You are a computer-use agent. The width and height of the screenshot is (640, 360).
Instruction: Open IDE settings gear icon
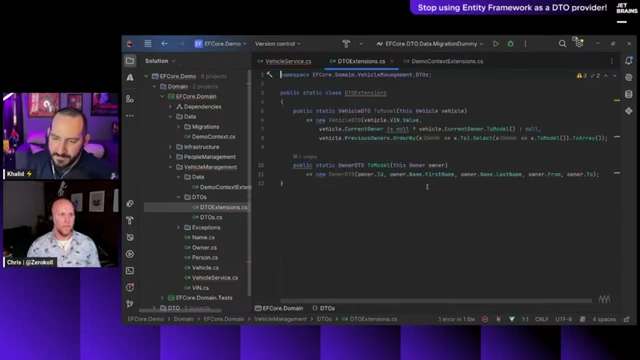click(579, 43)
